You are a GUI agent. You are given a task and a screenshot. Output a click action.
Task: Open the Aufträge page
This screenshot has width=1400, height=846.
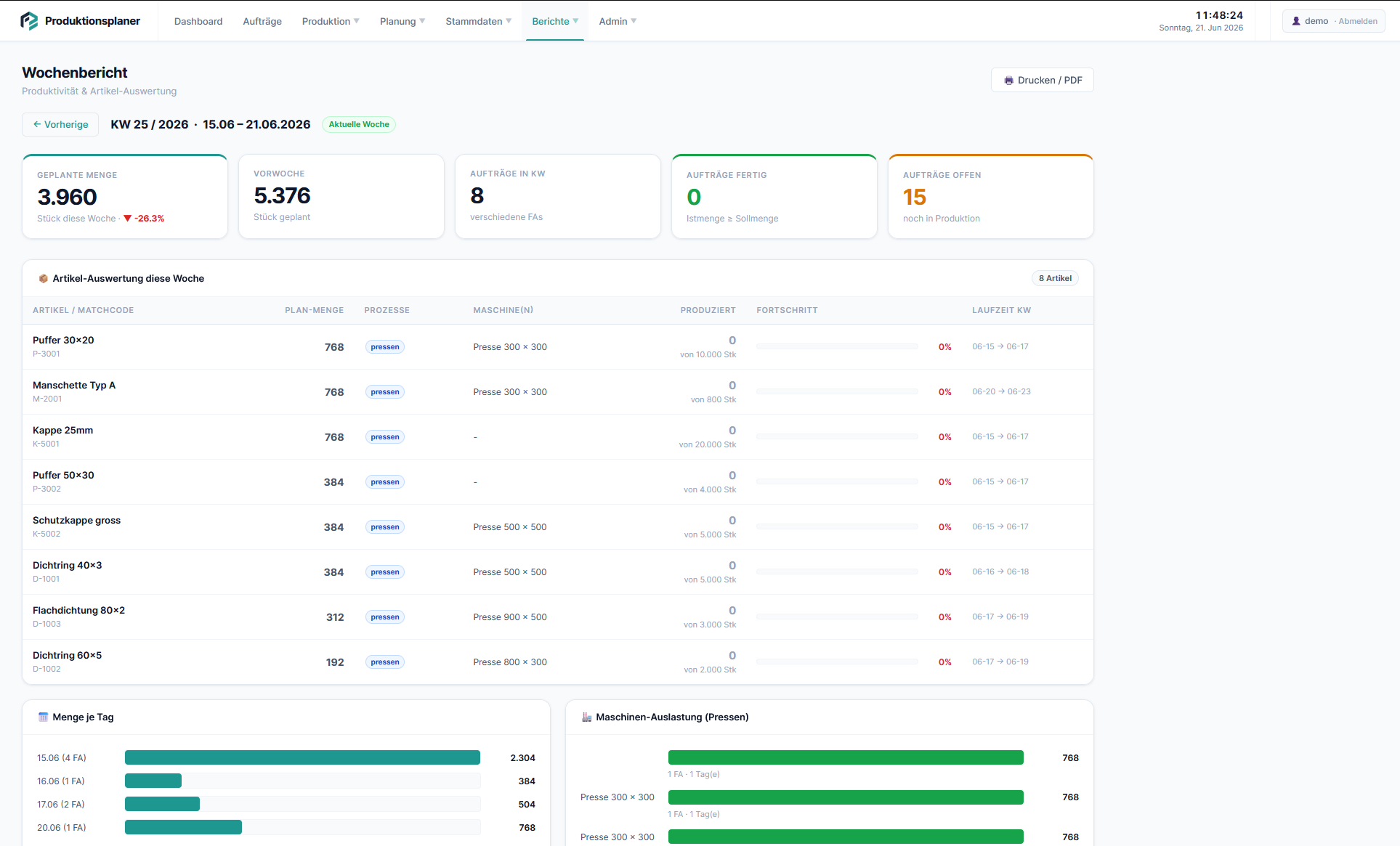(262, 21)
